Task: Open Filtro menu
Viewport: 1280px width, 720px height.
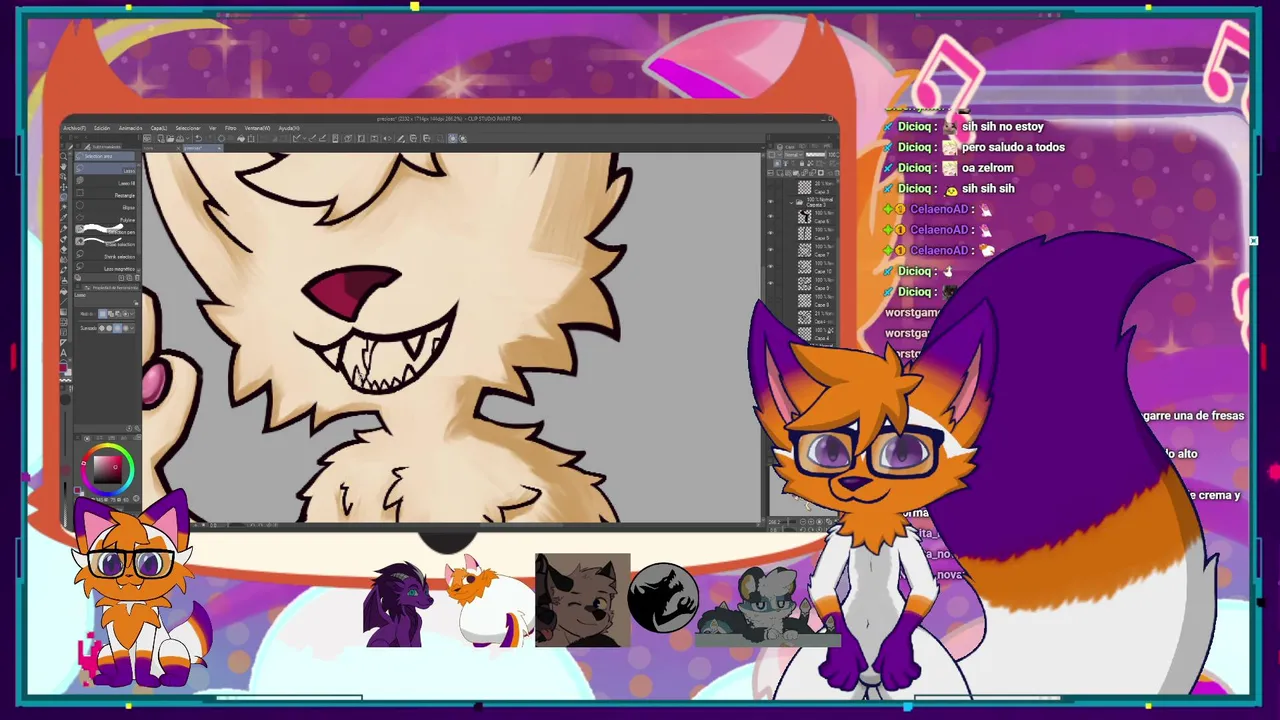Action: pos(231,128)
